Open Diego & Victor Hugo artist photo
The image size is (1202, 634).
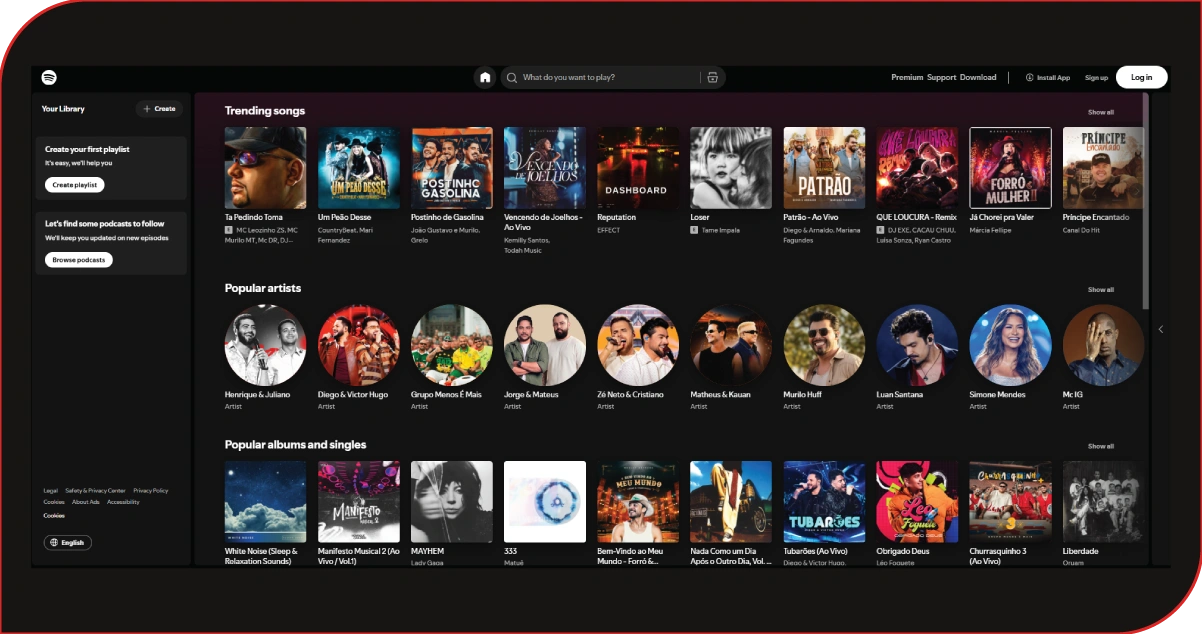tap(359, 345)
